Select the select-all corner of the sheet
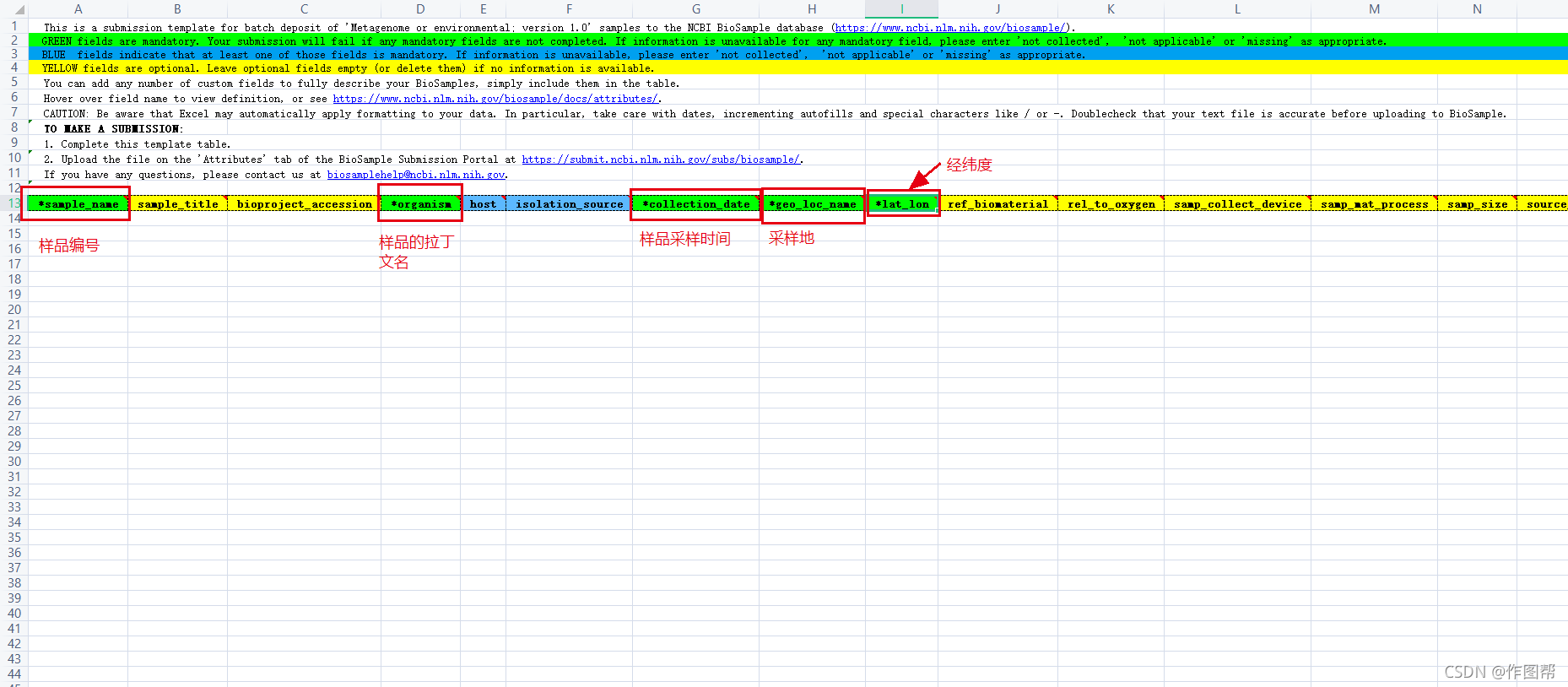 pyautogui.click(x=14, y=8)
